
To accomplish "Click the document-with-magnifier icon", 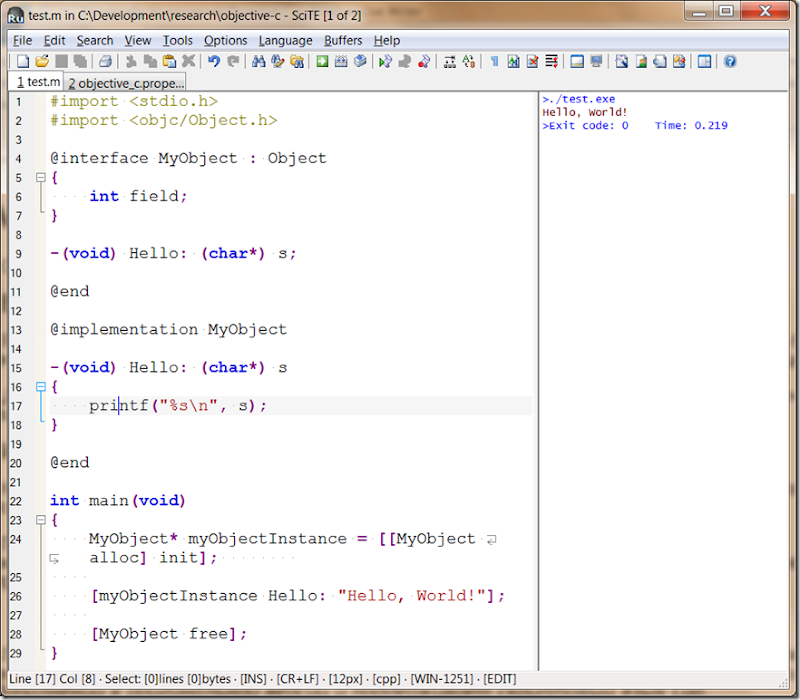I will pyautogui.click(x=660, y=62).
